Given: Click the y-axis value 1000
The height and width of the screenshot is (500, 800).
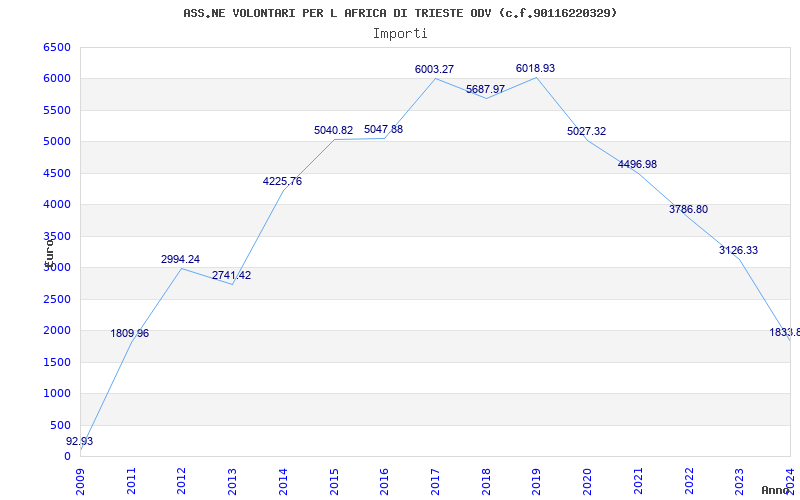Looking at the screenshot, I should tap(57, 394).
